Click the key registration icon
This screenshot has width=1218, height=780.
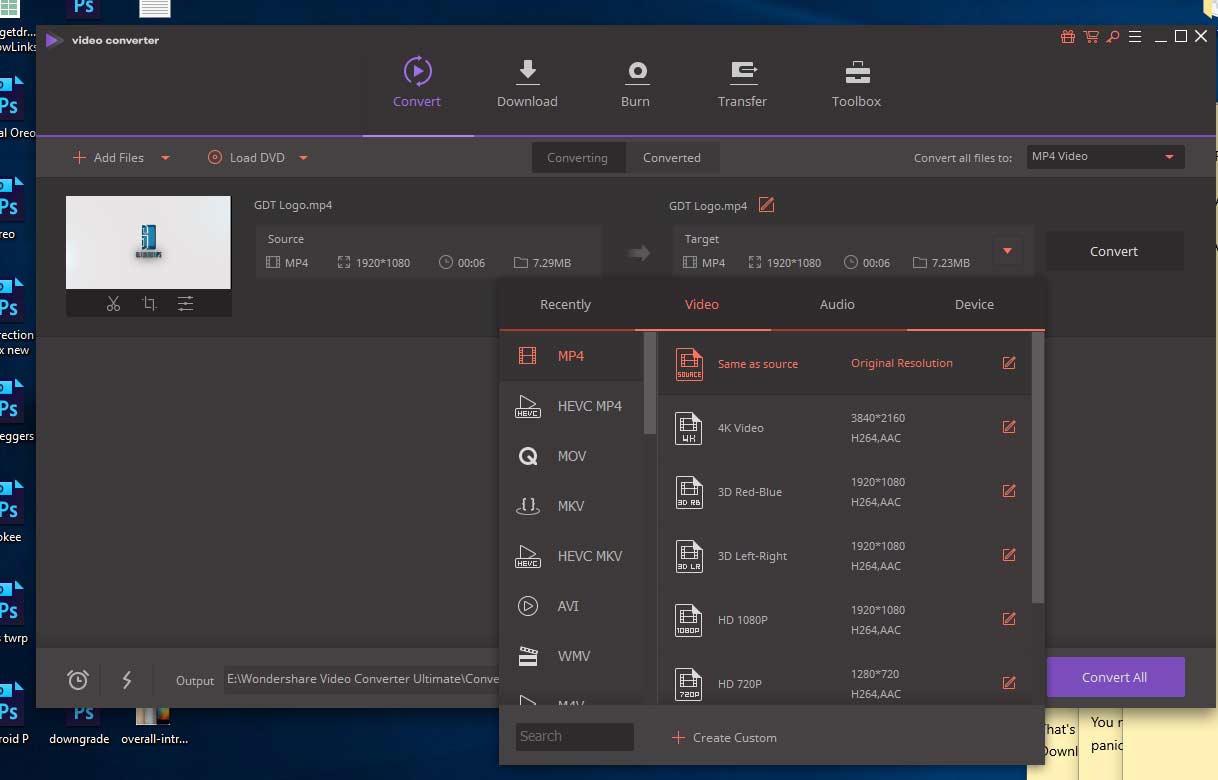click(x=1112, y=37)
